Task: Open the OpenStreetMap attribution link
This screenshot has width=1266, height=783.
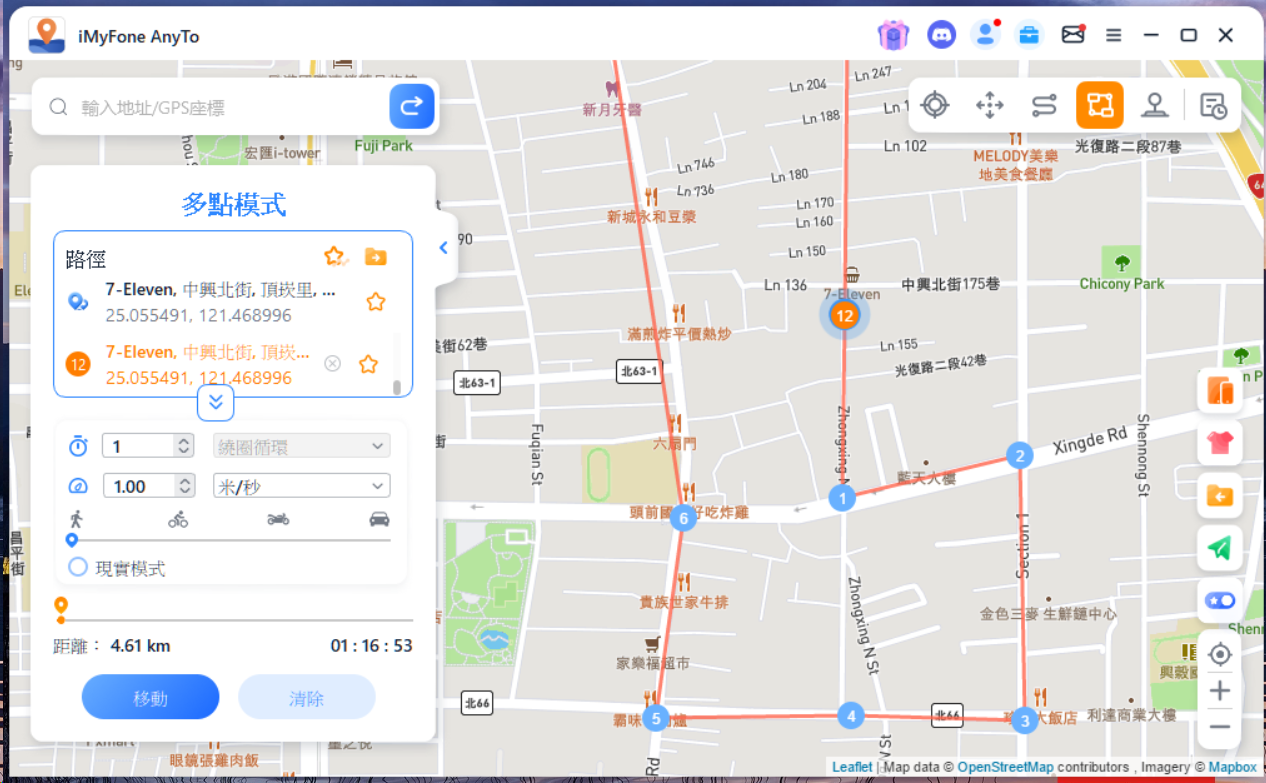Action: click(1005, 767)
